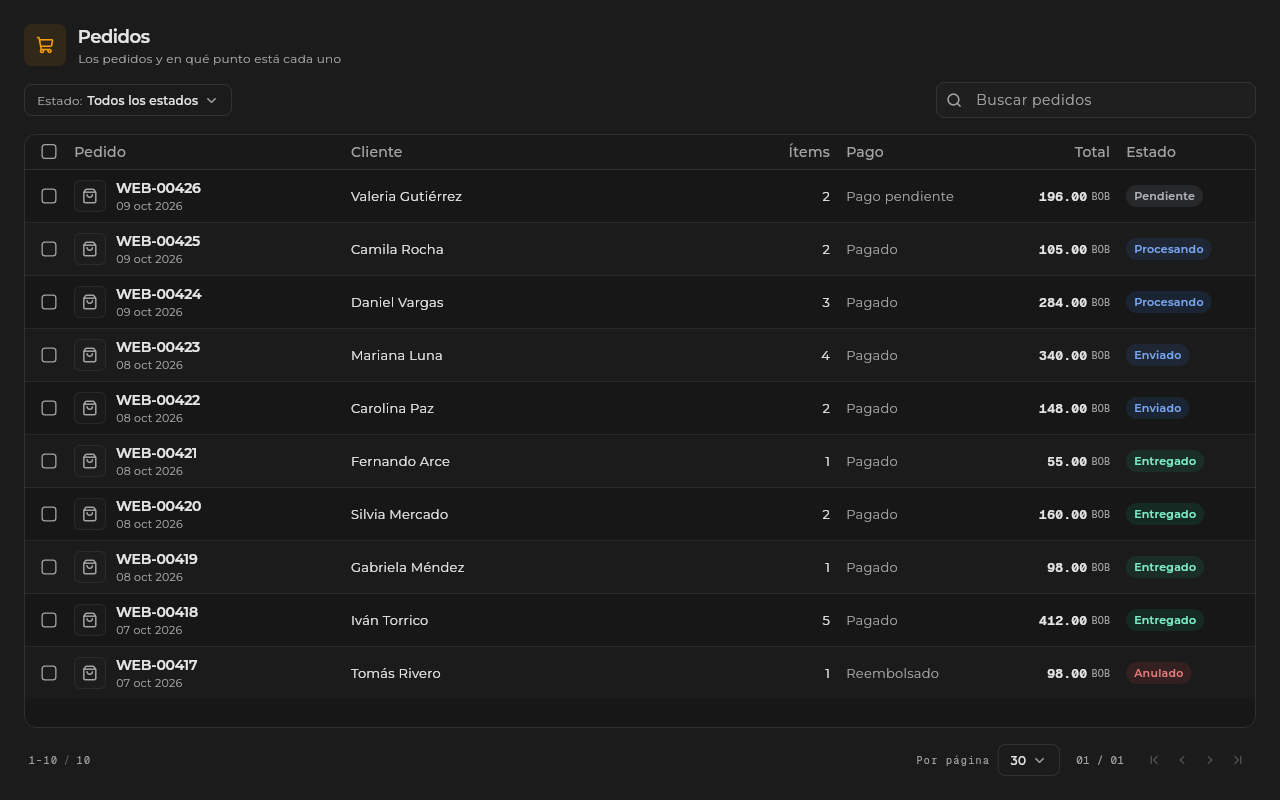The width and height of the screenshot is (1280, 800).
Task: Click the magnifier icon in search field
Action: [954, 100]
